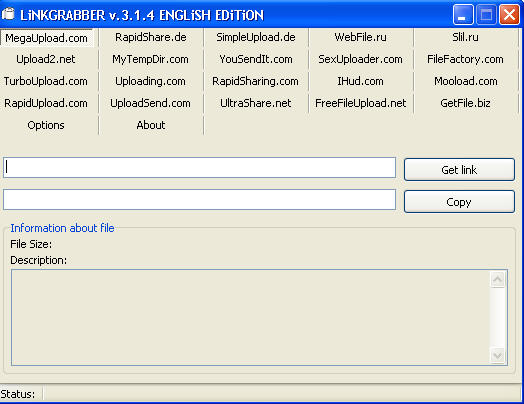Click the description scrollbar up arrow

coord(498,279)
